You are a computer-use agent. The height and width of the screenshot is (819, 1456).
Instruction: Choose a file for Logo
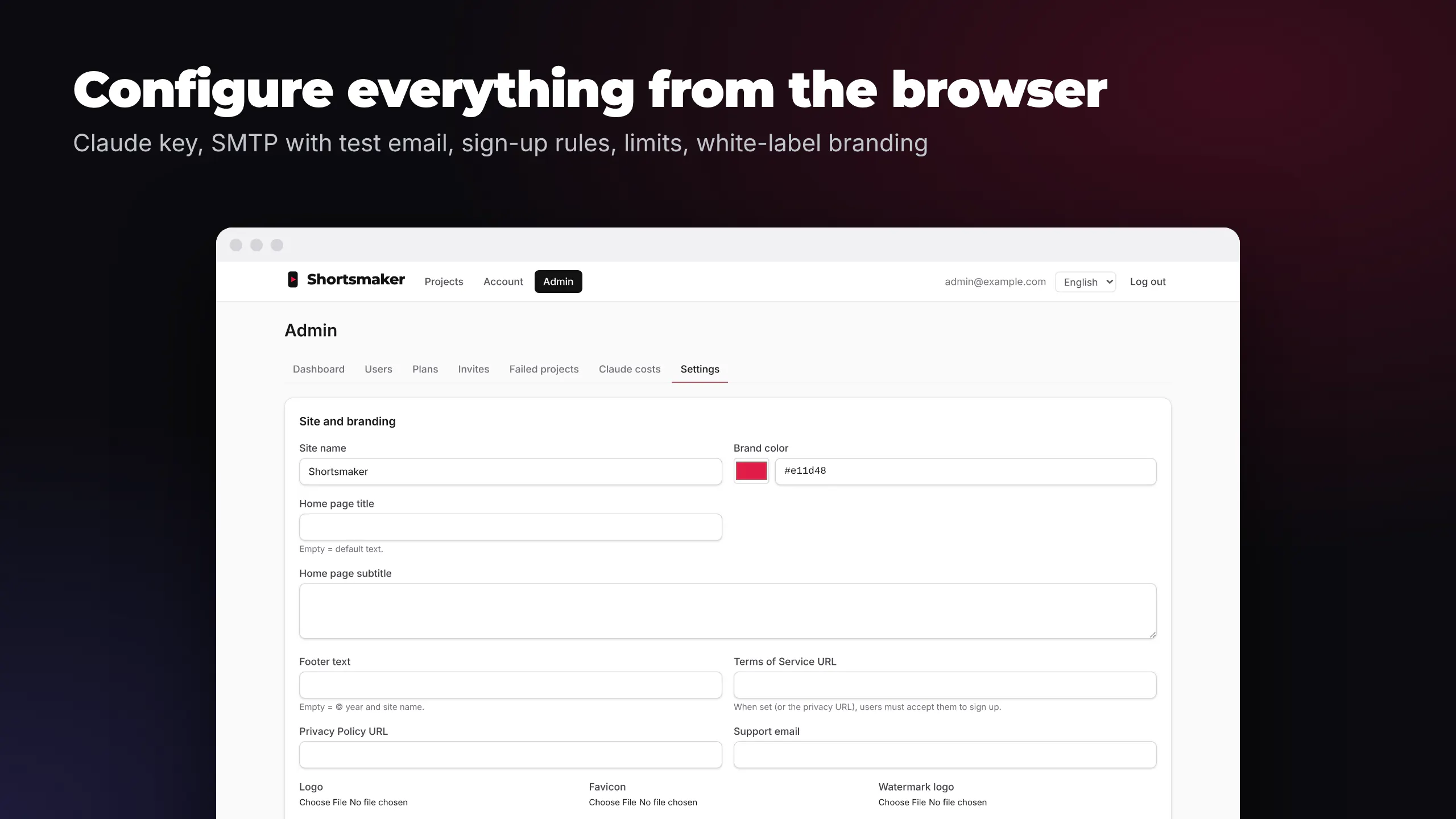[x=353, y=803]
